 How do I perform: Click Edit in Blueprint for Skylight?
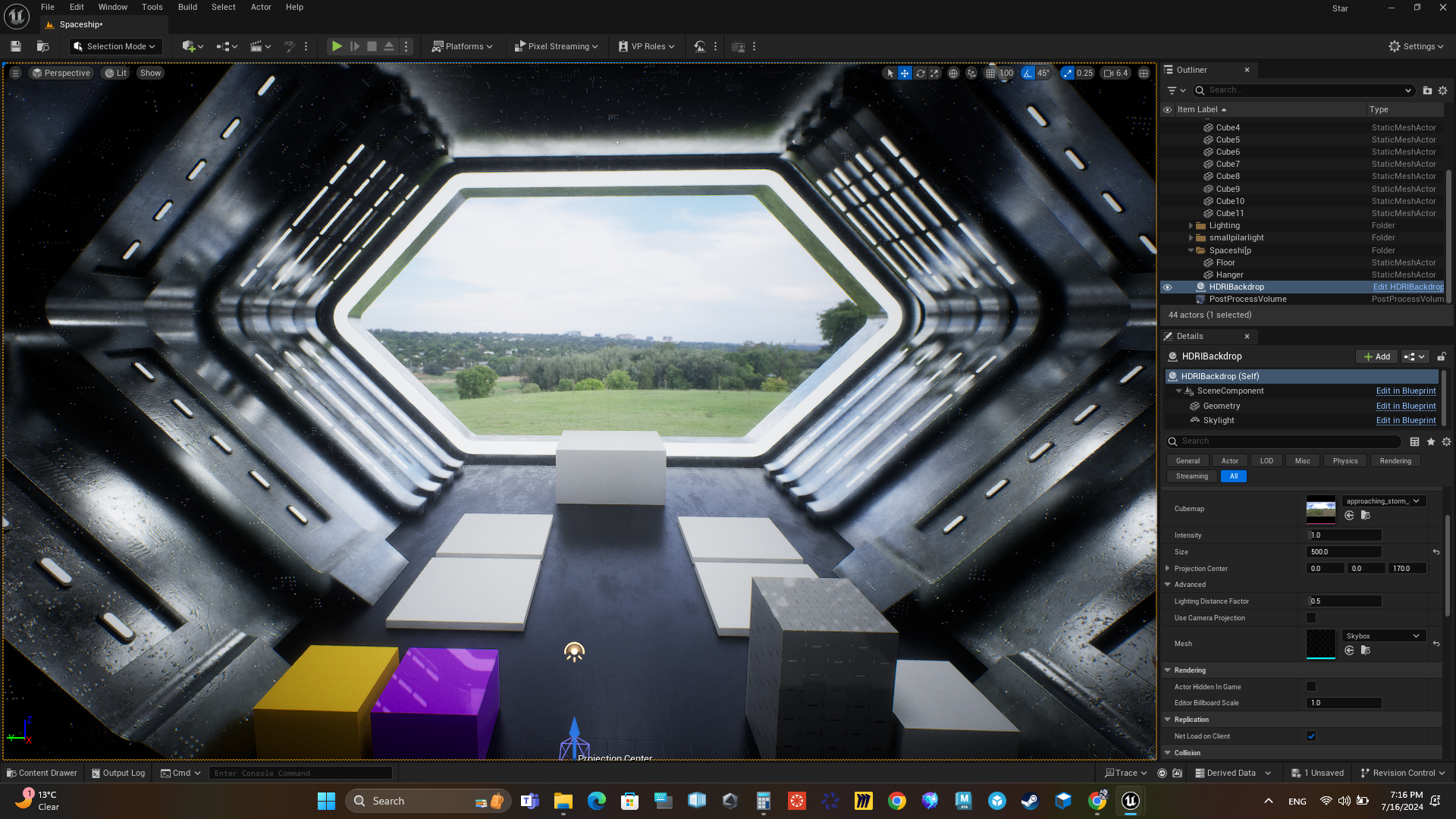click(x=1405, y=421)
